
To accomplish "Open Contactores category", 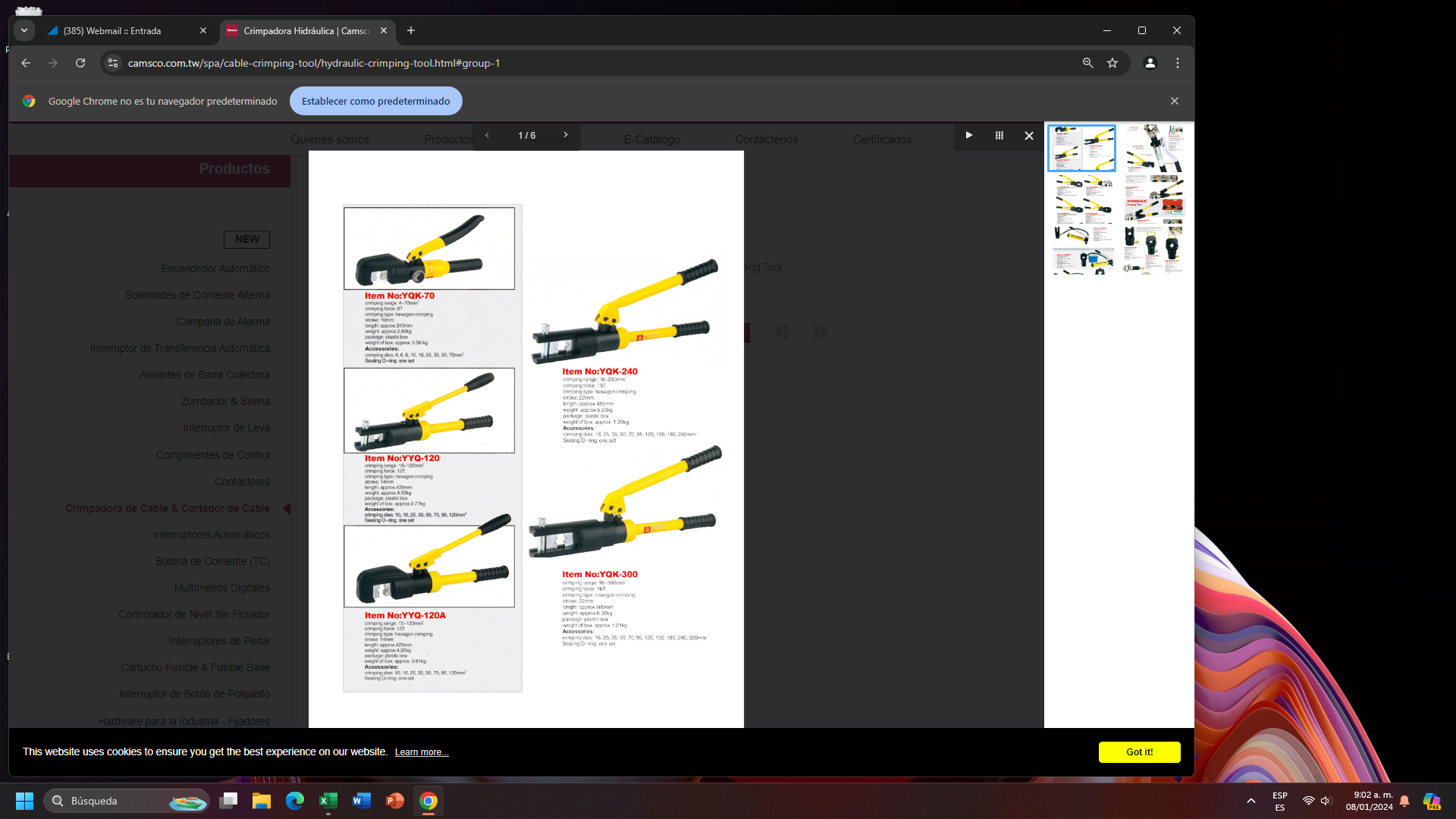I will 242,482.
